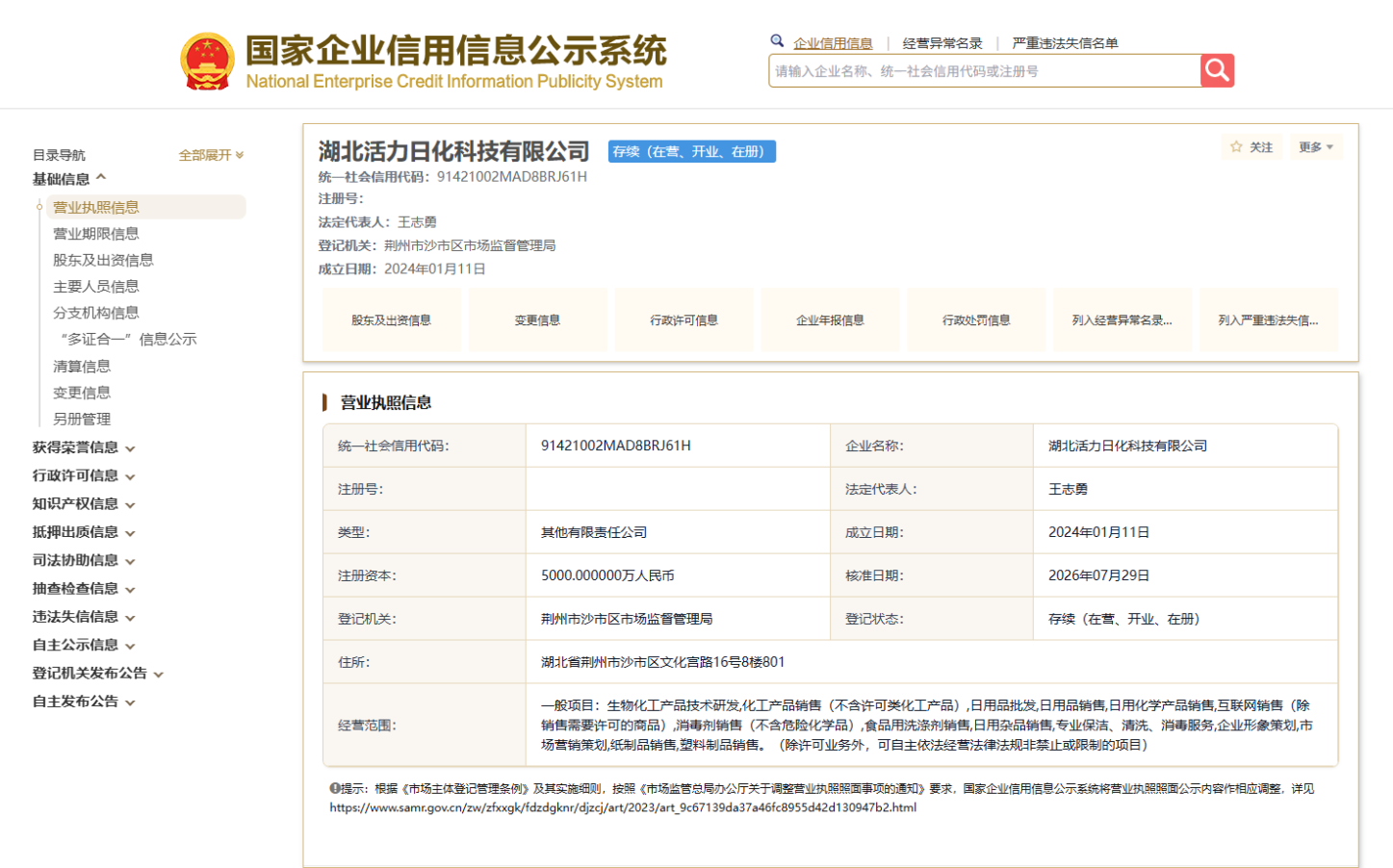Image resolution: width=1393 pixels, height=868 pixels.
Task: Select 营业期限信息 in the sidebar
Action: click(x=96, y=234)
